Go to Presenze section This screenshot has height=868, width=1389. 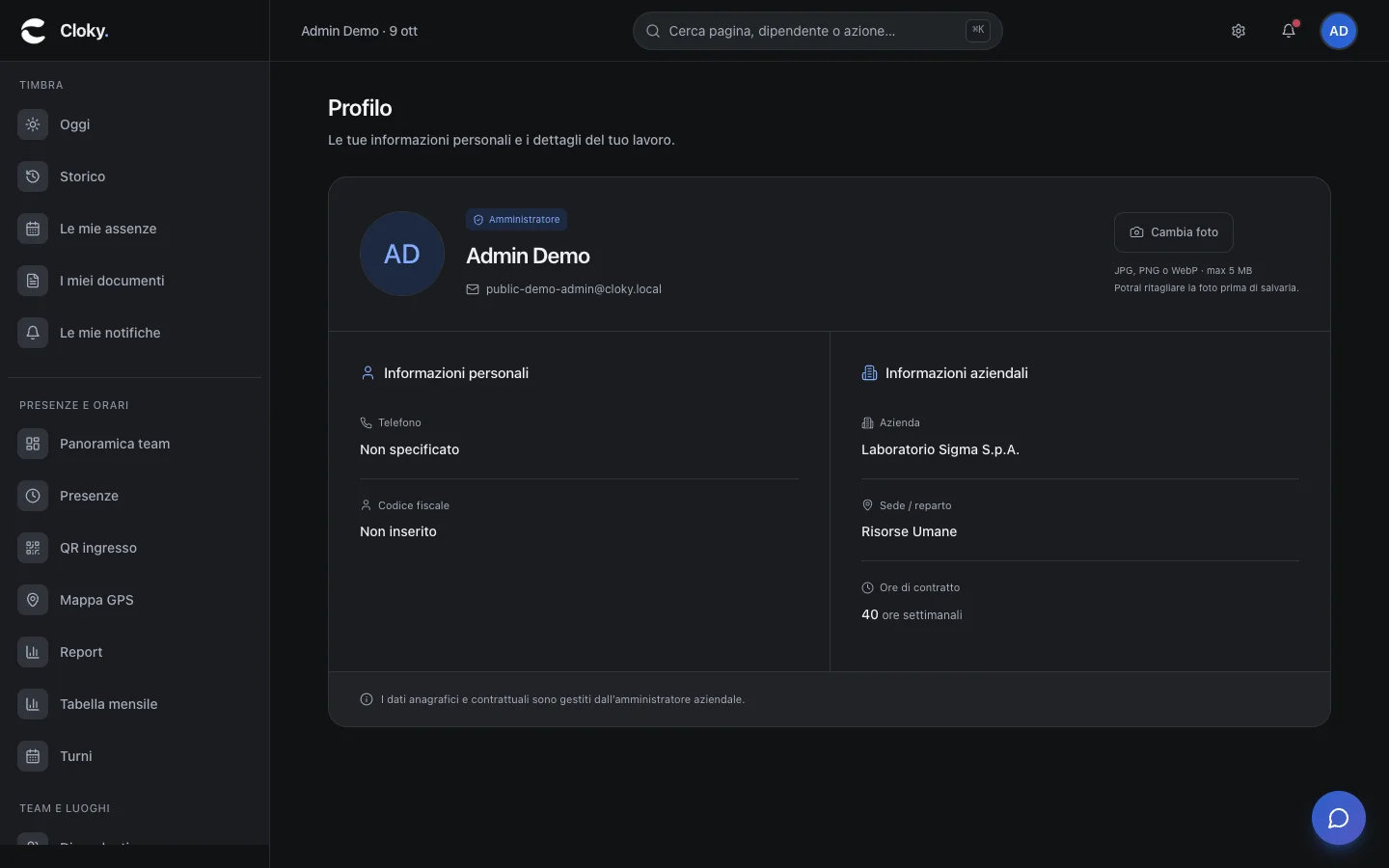point(134,496)
